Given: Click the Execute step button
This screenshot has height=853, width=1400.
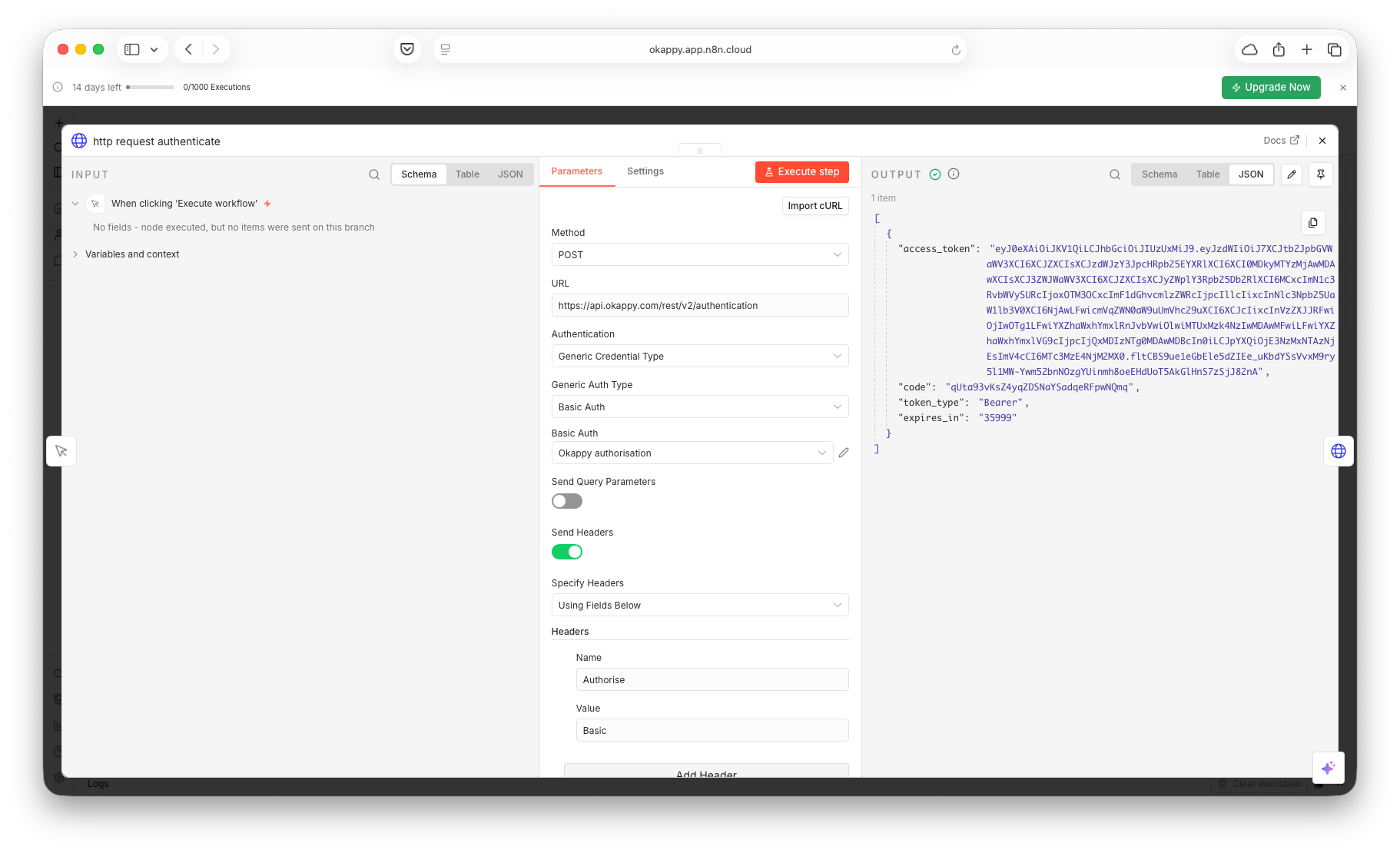Looking at the screenshot, I should click(802, 172).
